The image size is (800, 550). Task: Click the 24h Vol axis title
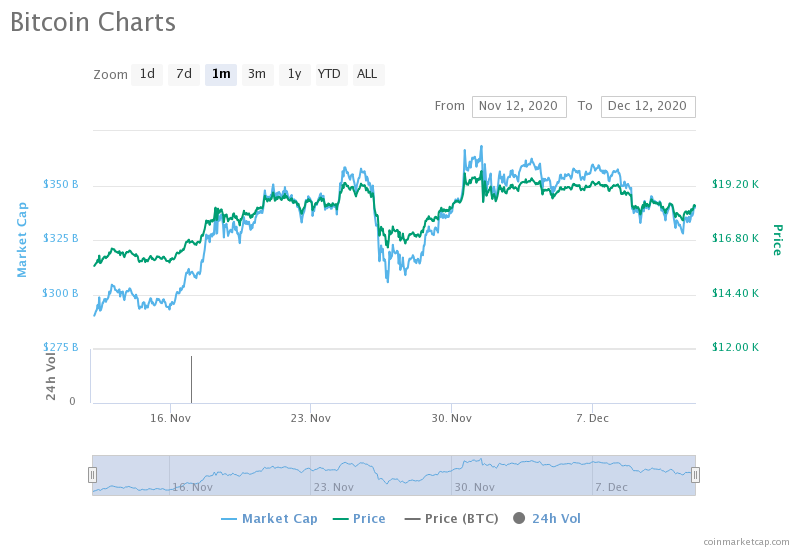tap(50, 376)
